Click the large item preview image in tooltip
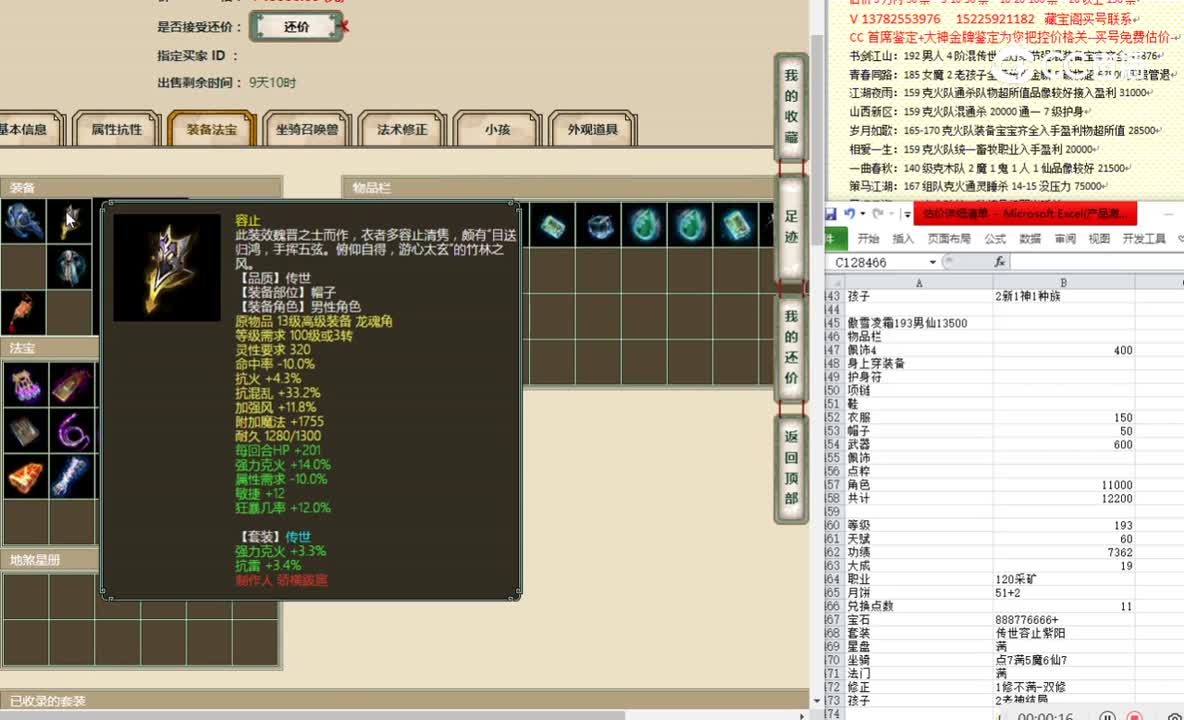 (x=167, y=268)
